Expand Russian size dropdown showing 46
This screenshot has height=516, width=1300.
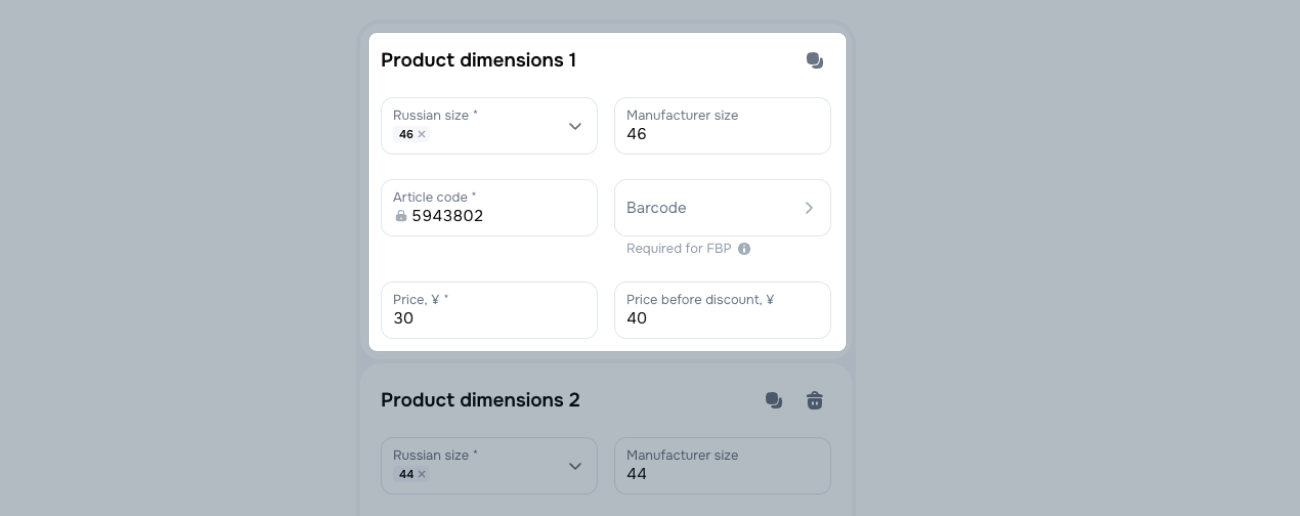tap(575, 126)
